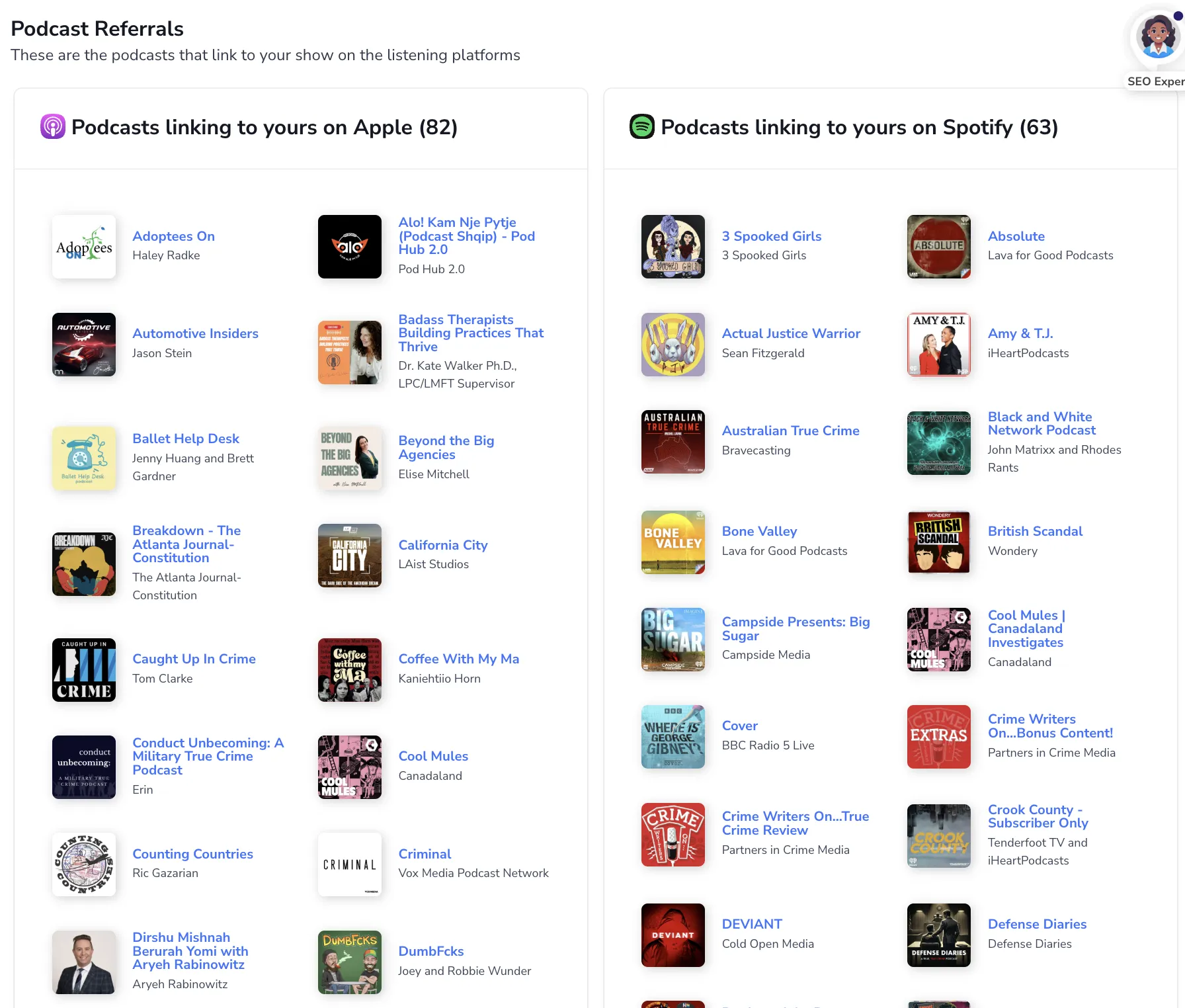Image resolution: width=1185 pixels, height=1008 pixels.
Task: Click the Apple Podcasts icon in heading
Action: pos(53,126)
